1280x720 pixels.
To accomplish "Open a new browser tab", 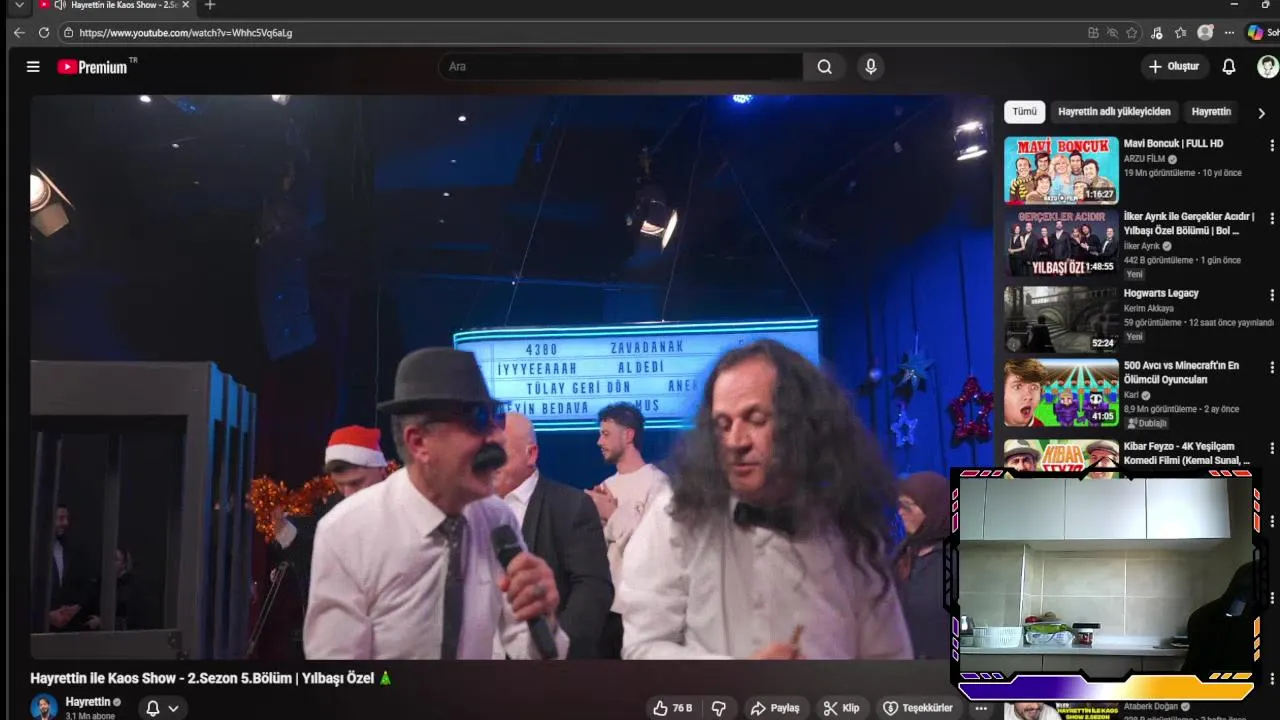I will point(210,5).
